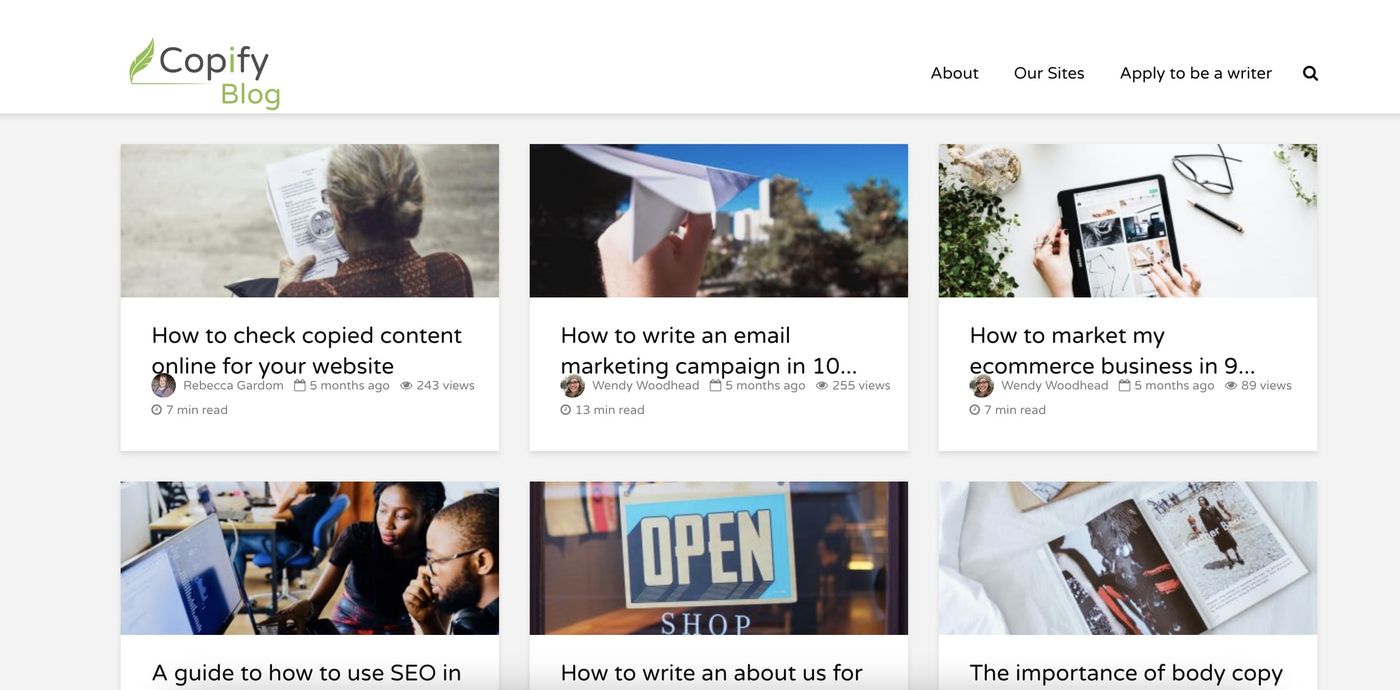
Task: Click Wendy Woodhead name on ecommerce card
Action: point(1055,385)
